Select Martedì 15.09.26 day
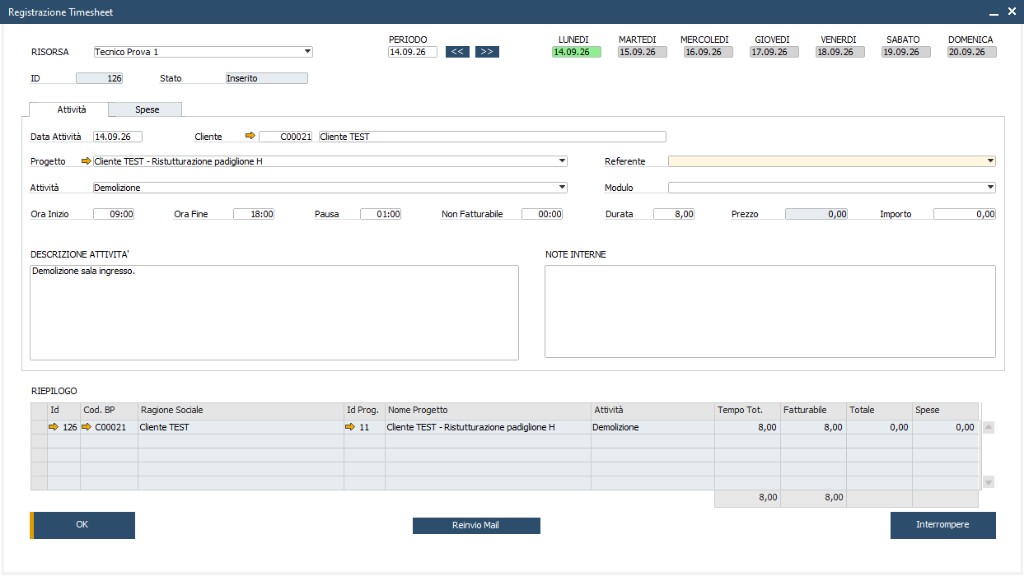Screen dimensions: 1024x576 (642, 52)
